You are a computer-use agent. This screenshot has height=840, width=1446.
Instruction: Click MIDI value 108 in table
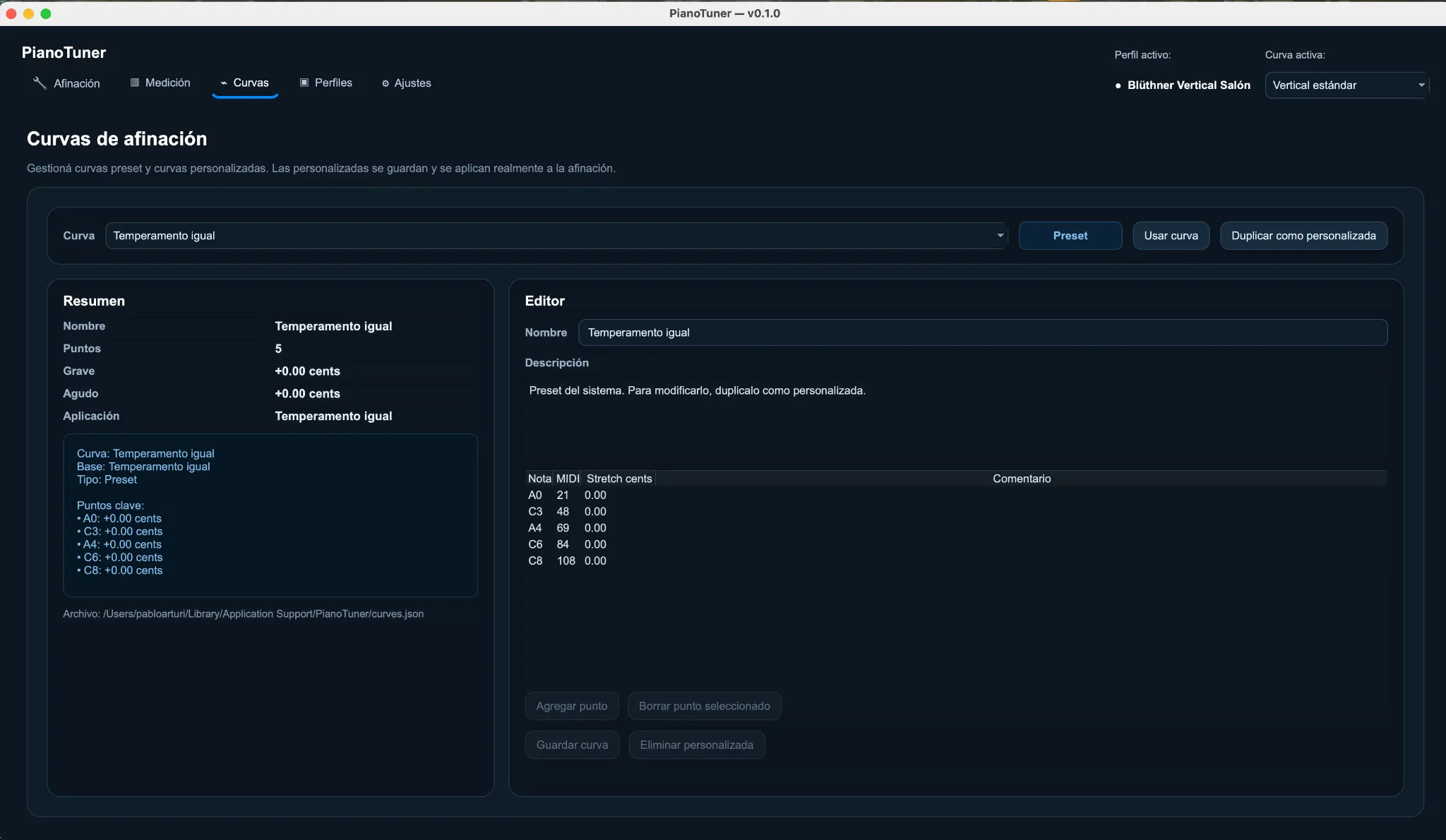pyautogui.click(x=566, y=561)
